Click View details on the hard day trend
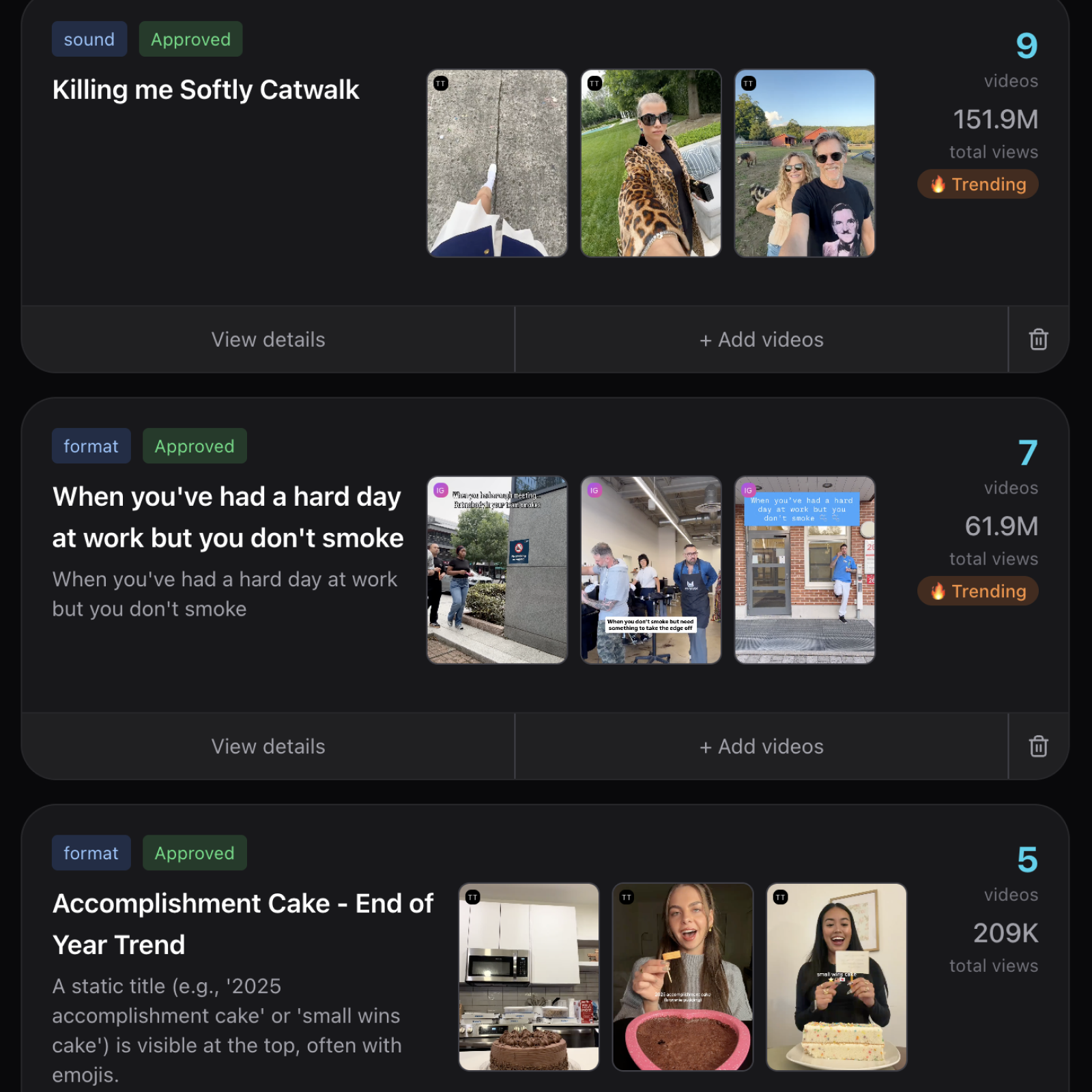Image resolution: width=1092 pixels, height=1092 pixels. 268,746
